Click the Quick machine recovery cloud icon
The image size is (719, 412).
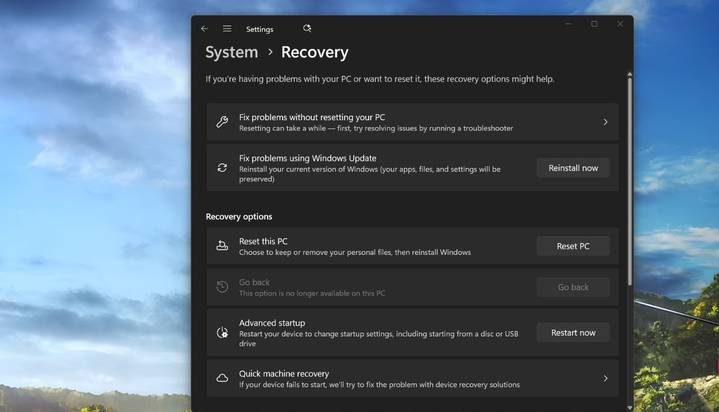[x=222, y=378]
